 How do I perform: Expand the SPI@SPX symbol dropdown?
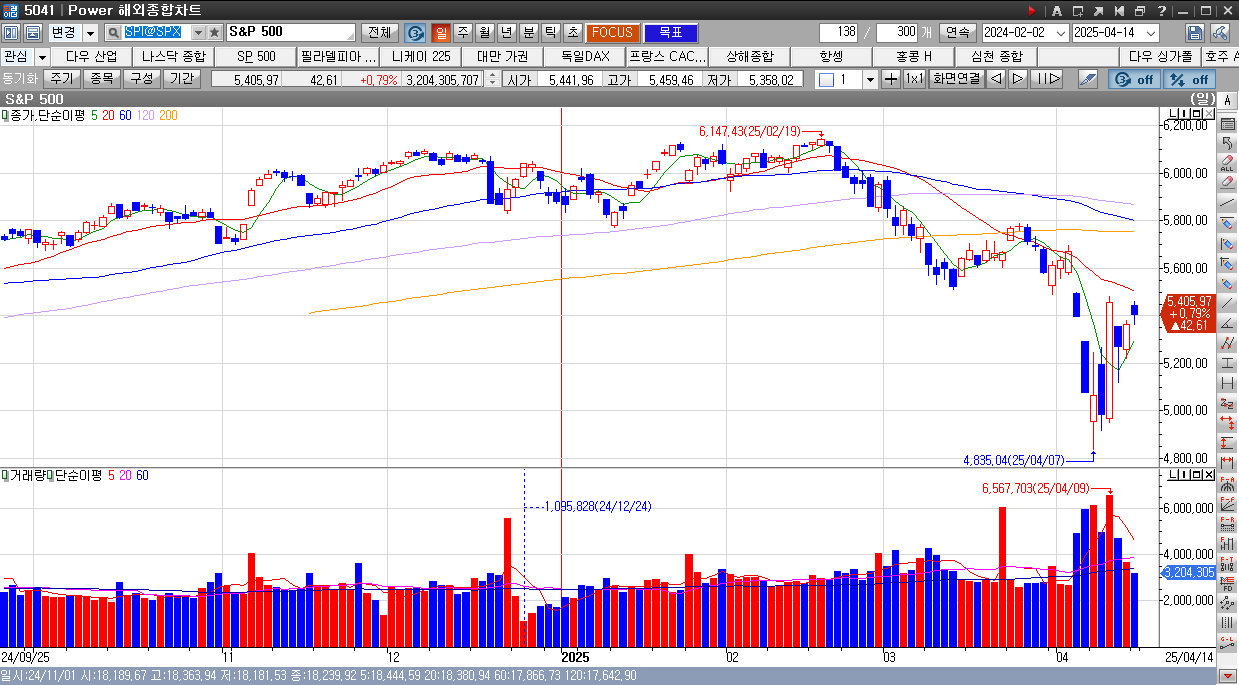[x=197, y=33]
